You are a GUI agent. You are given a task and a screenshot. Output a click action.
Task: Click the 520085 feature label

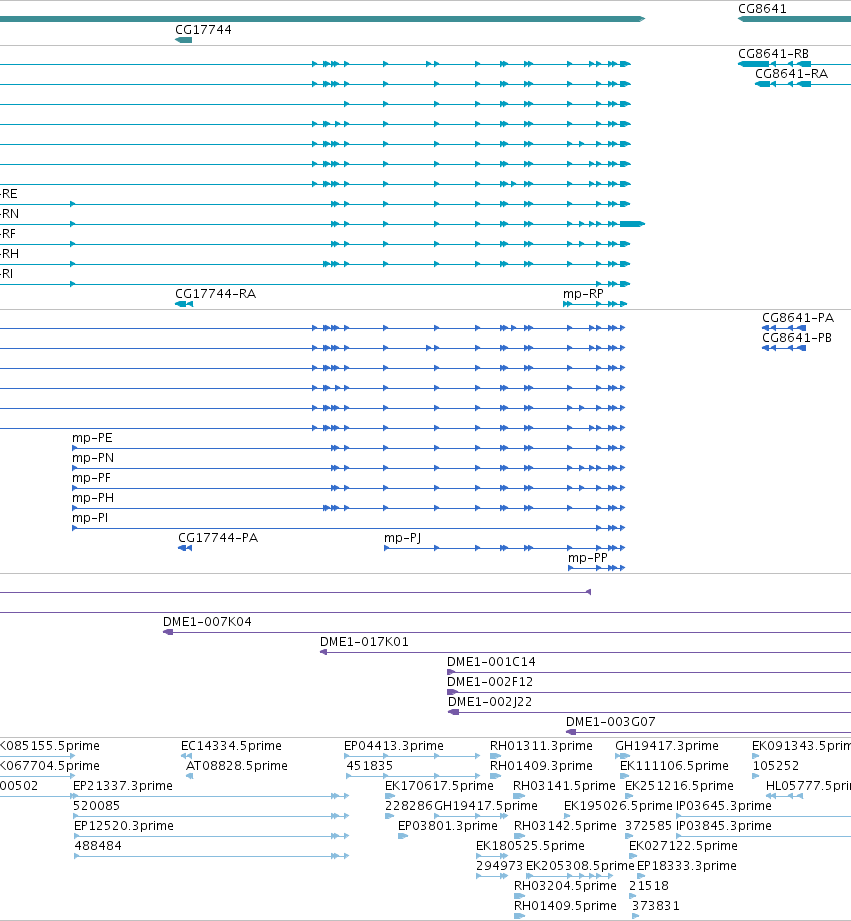click(x=96, y=805)
